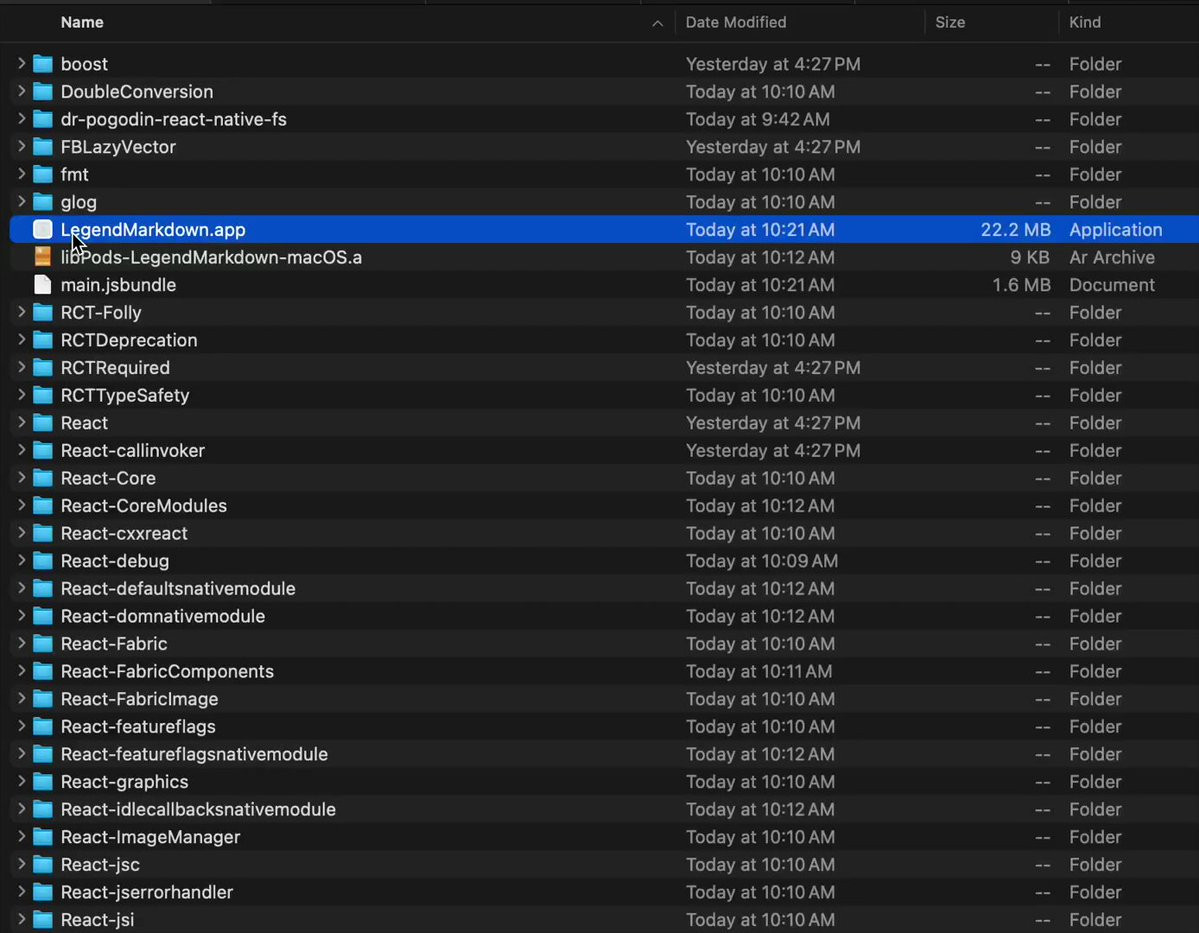Click the Document kind label
The image size is (1199, 933).
1112,284
